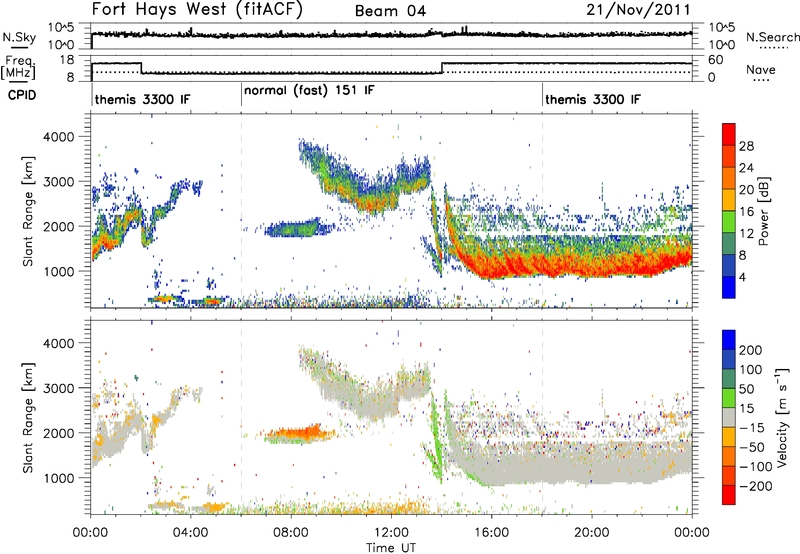Viewport: 800px width, 554px height.
Task: Click the '-50' tick on Velocity colorbar
Action: [x=752, y=447]
